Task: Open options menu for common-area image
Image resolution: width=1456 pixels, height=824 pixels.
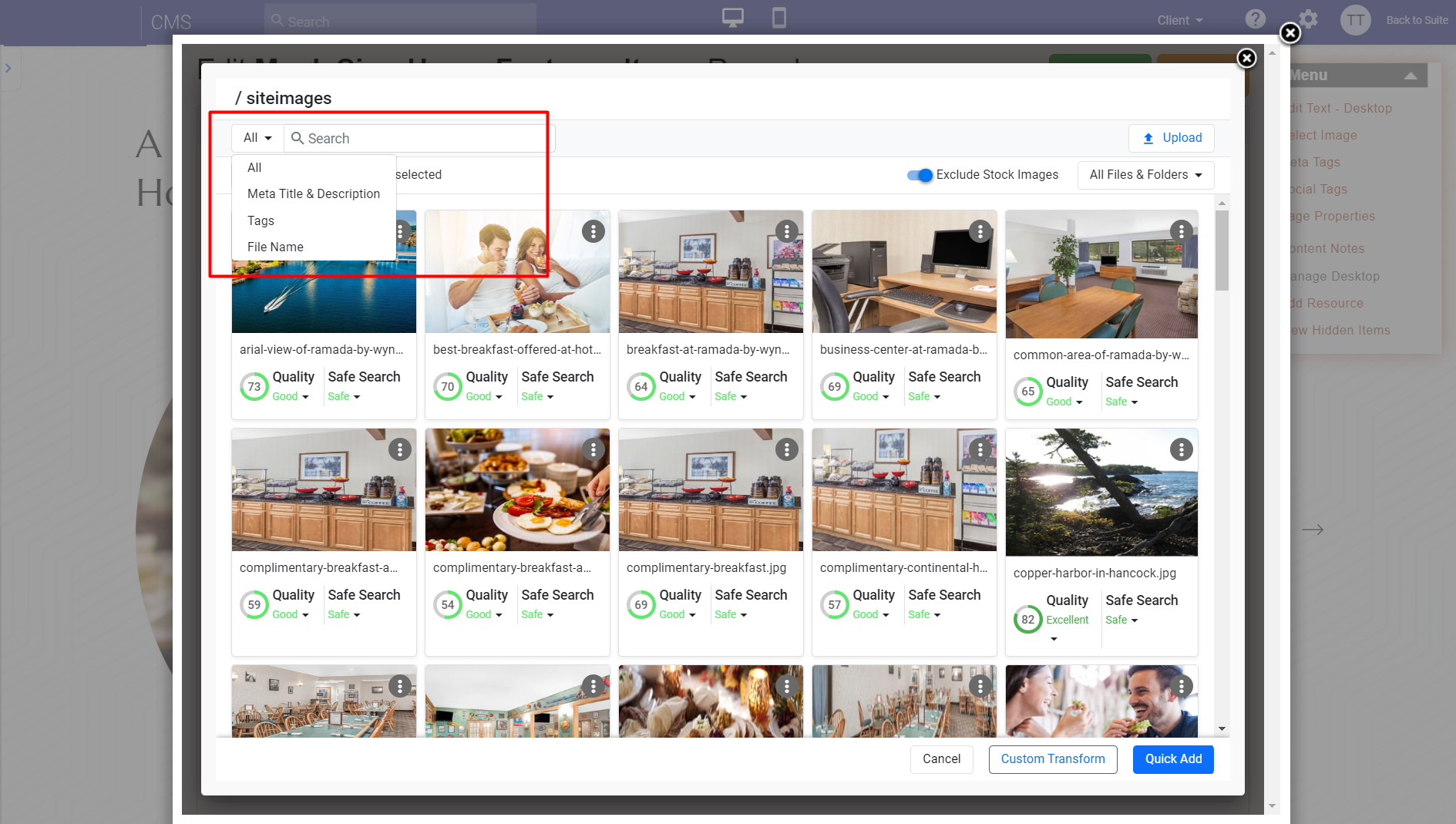Action: [x=1181, y=231]
